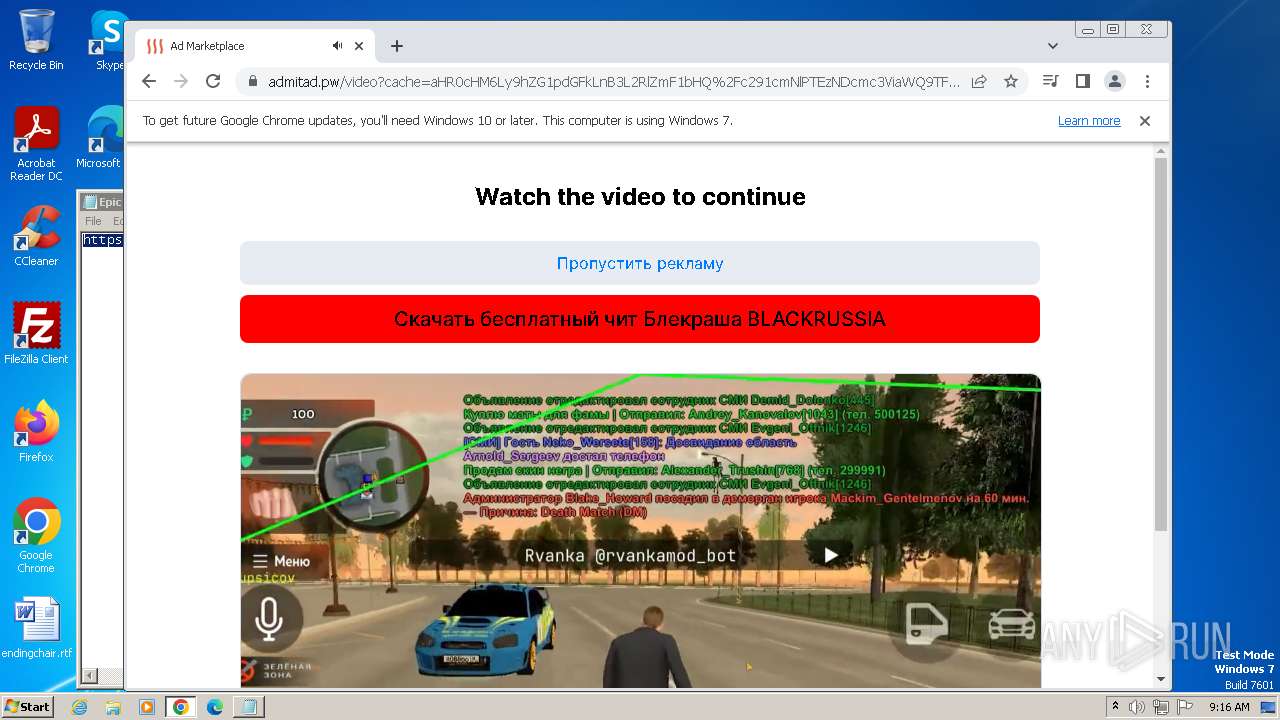Dismiss the Chrome updates infobar

click(x=1145, y=121)
